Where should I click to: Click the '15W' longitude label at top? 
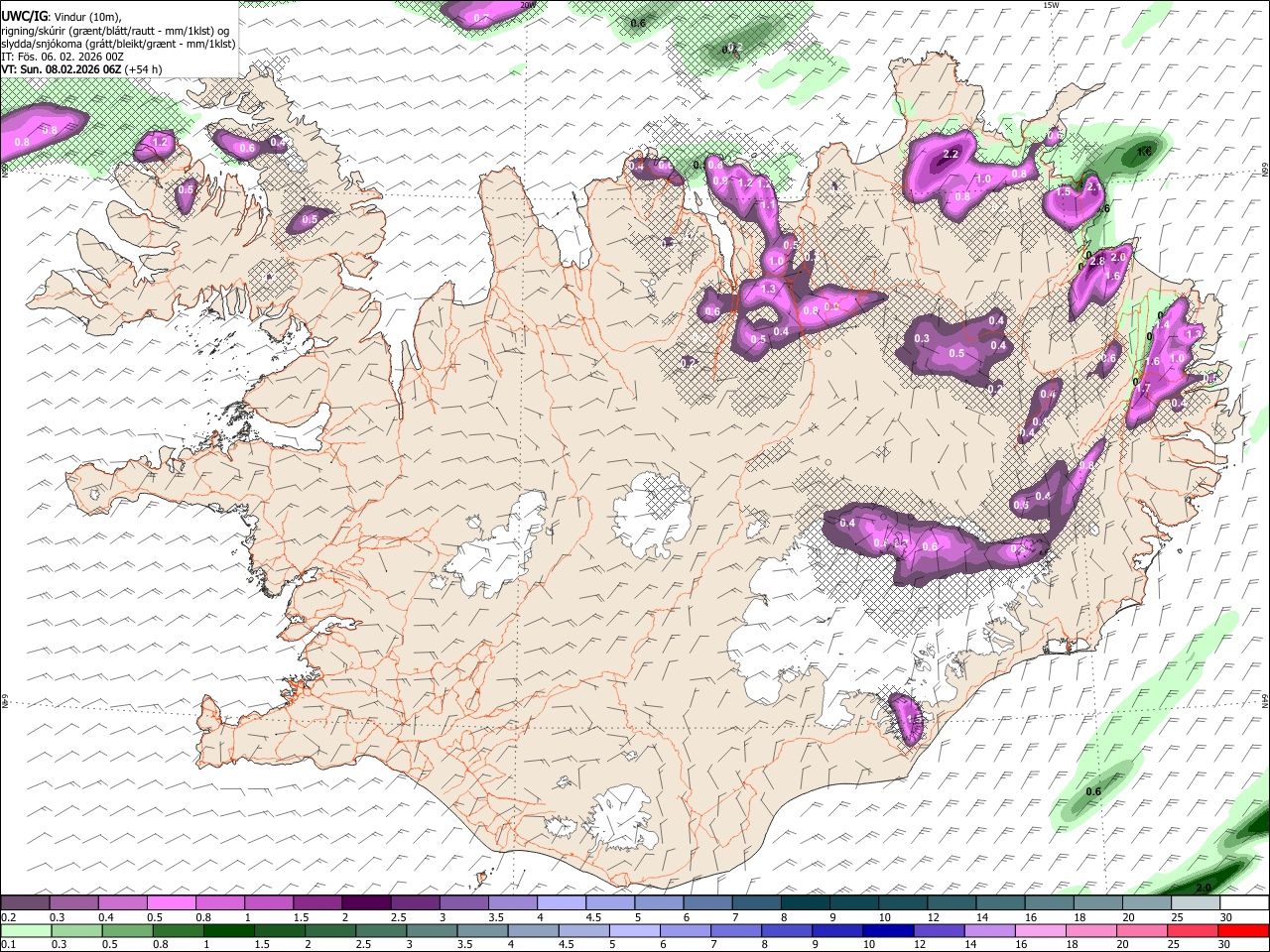click(1051, 5)
